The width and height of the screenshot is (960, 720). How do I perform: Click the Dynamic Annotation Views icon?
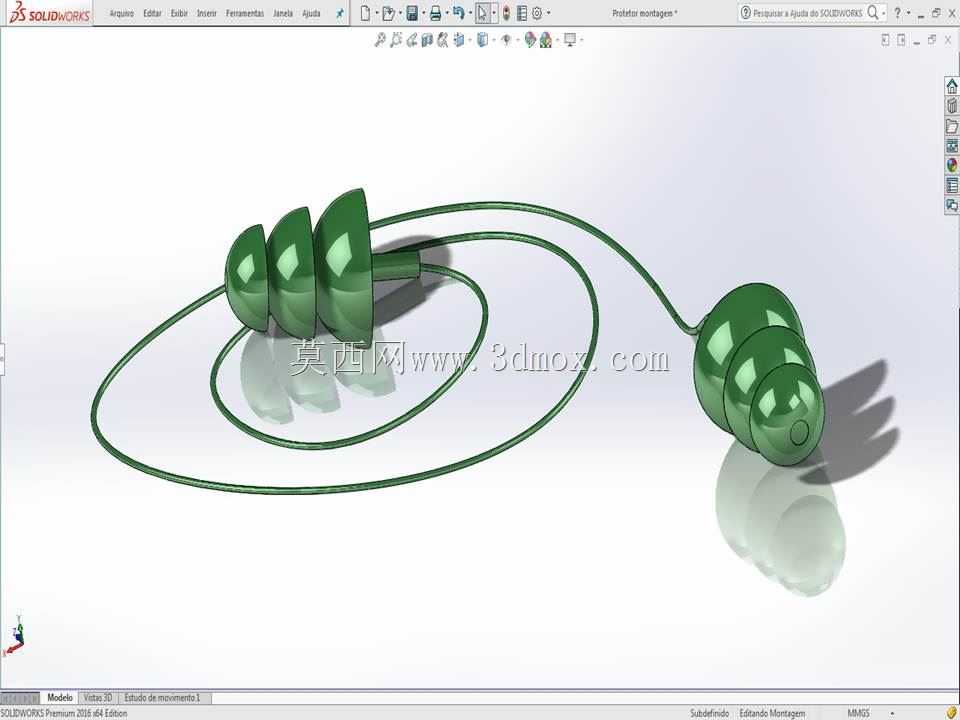[442, 40]
